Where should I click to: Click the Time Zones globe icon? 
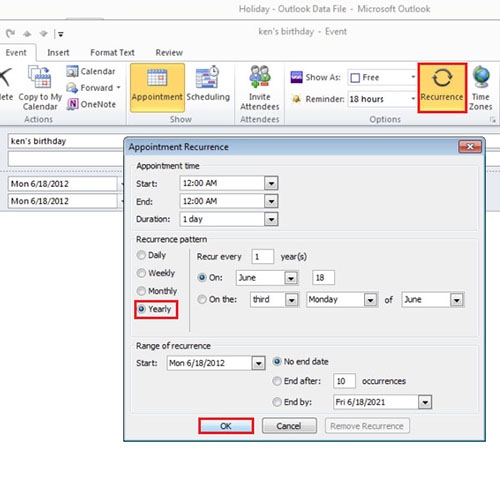[x=481, y=77]
